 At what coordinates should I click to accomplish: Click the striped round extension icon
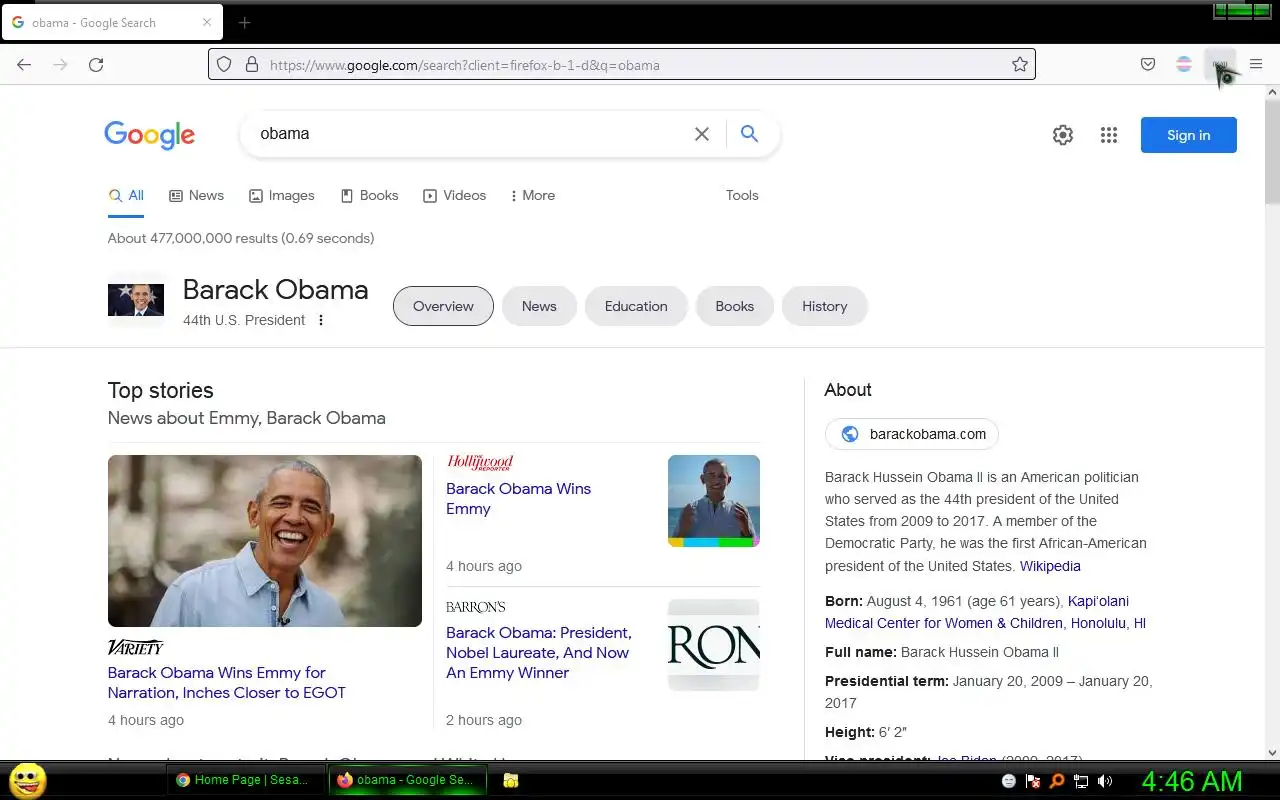coord(1184,65)
